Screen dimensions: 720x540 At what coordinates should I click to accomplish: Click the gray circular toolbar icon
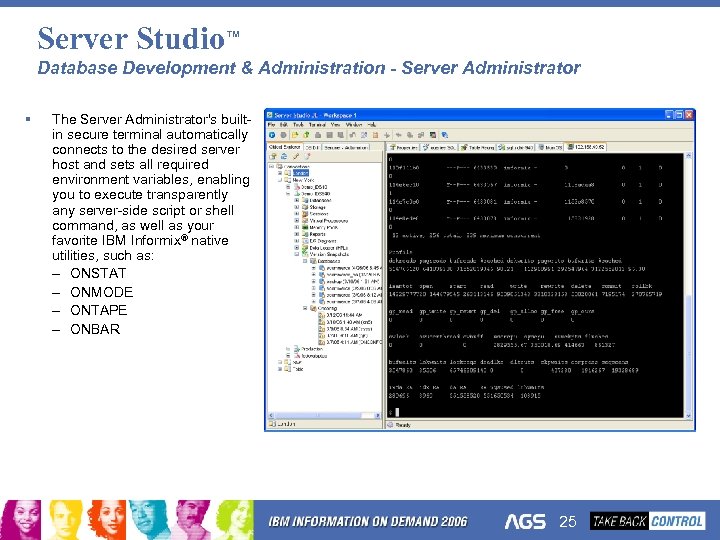(x=283, y=135)
